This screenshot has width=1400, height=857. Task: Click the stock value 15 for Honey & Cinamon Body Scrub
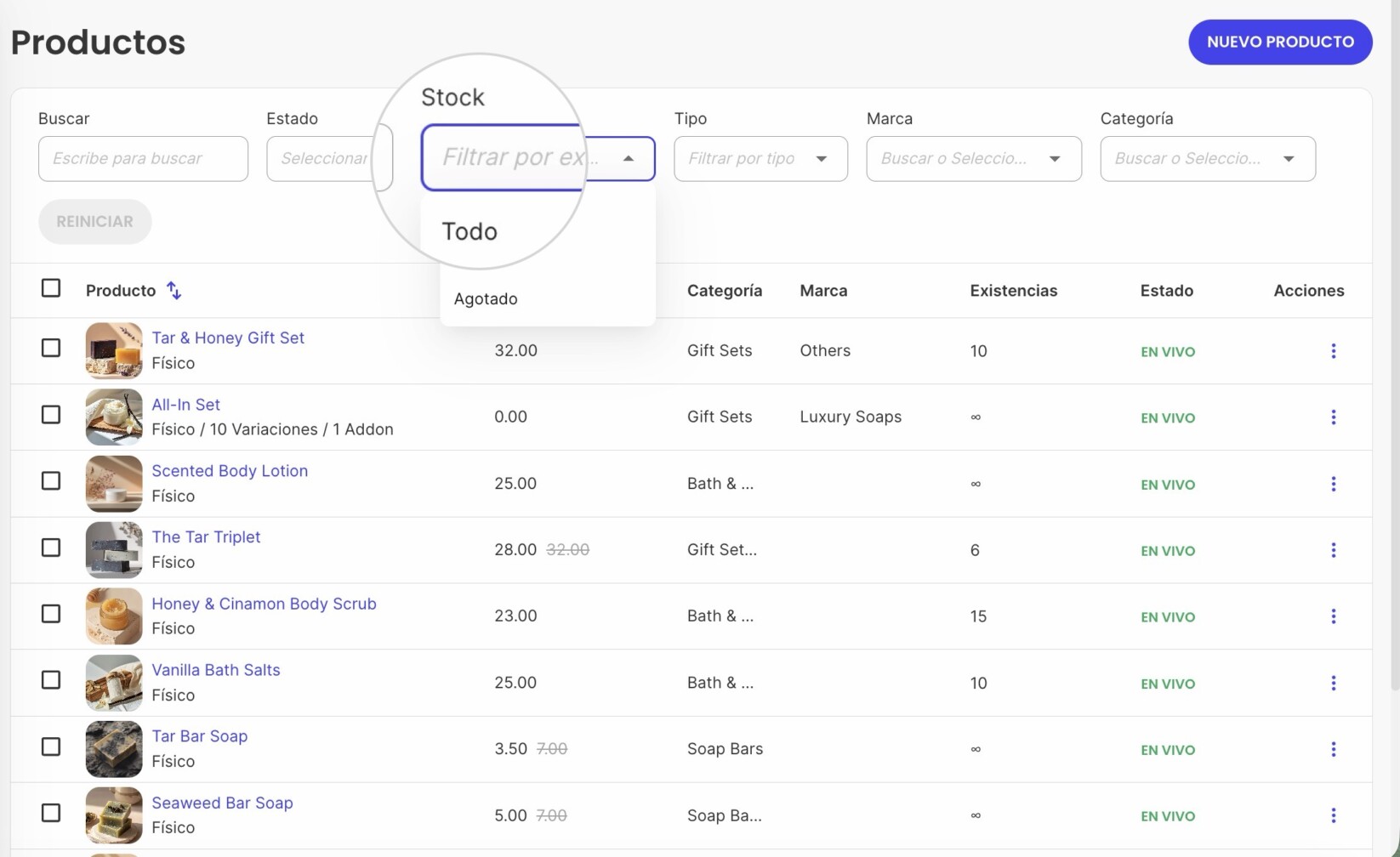(x=978, y=616)
